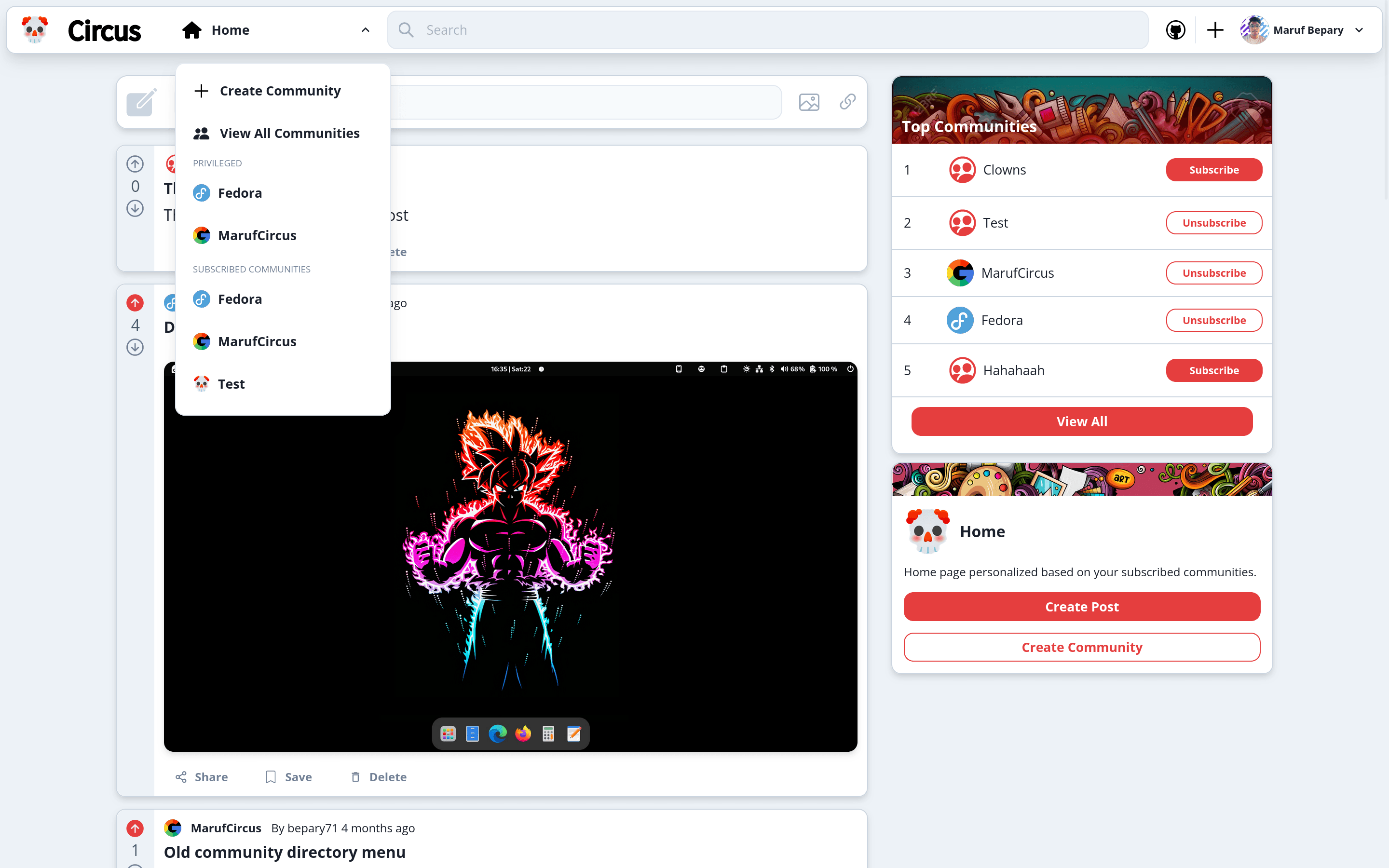The width and height of the screenshot is (1389, 868).
Task: Click the Home house icon in navbar
Action: coord(191,30)
